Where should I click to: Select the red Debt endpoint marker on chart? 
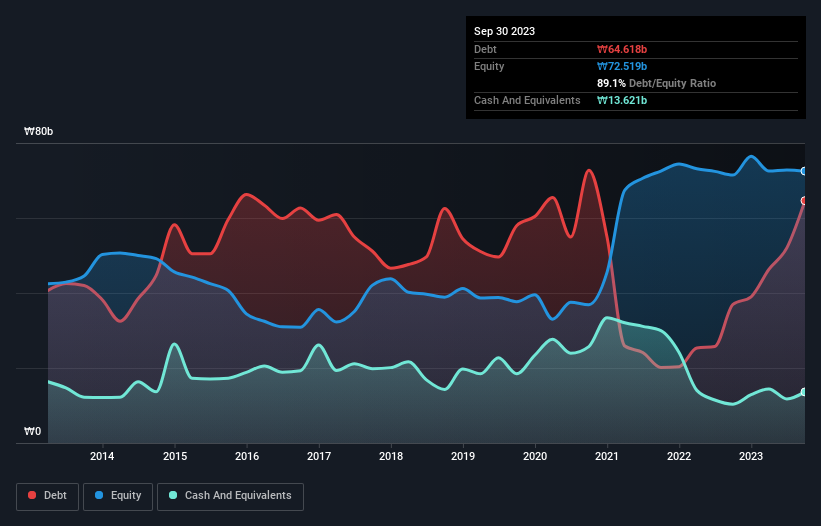pos(804,201)
